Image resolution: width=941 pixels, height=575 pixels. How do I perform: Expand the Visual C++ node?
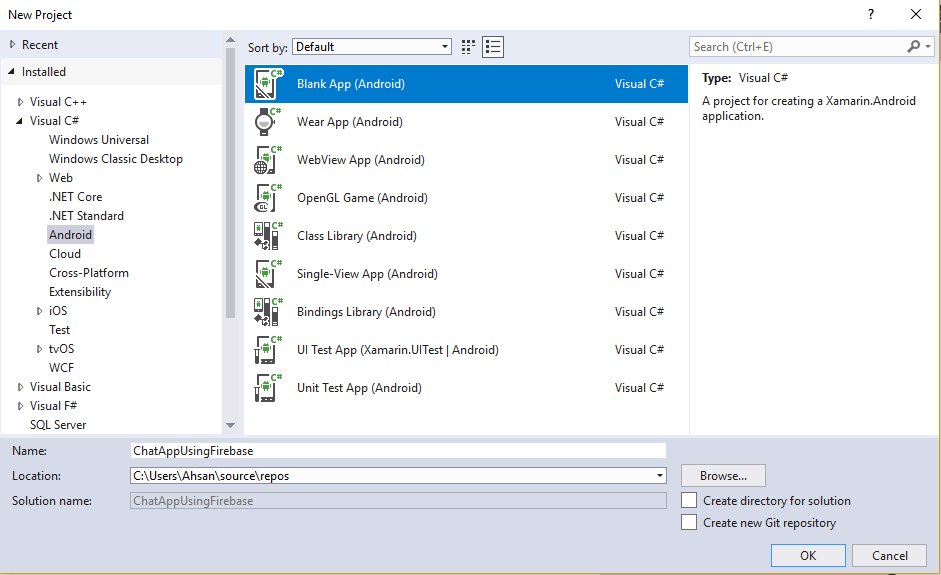pyautogui.click(x=20, y=102)
